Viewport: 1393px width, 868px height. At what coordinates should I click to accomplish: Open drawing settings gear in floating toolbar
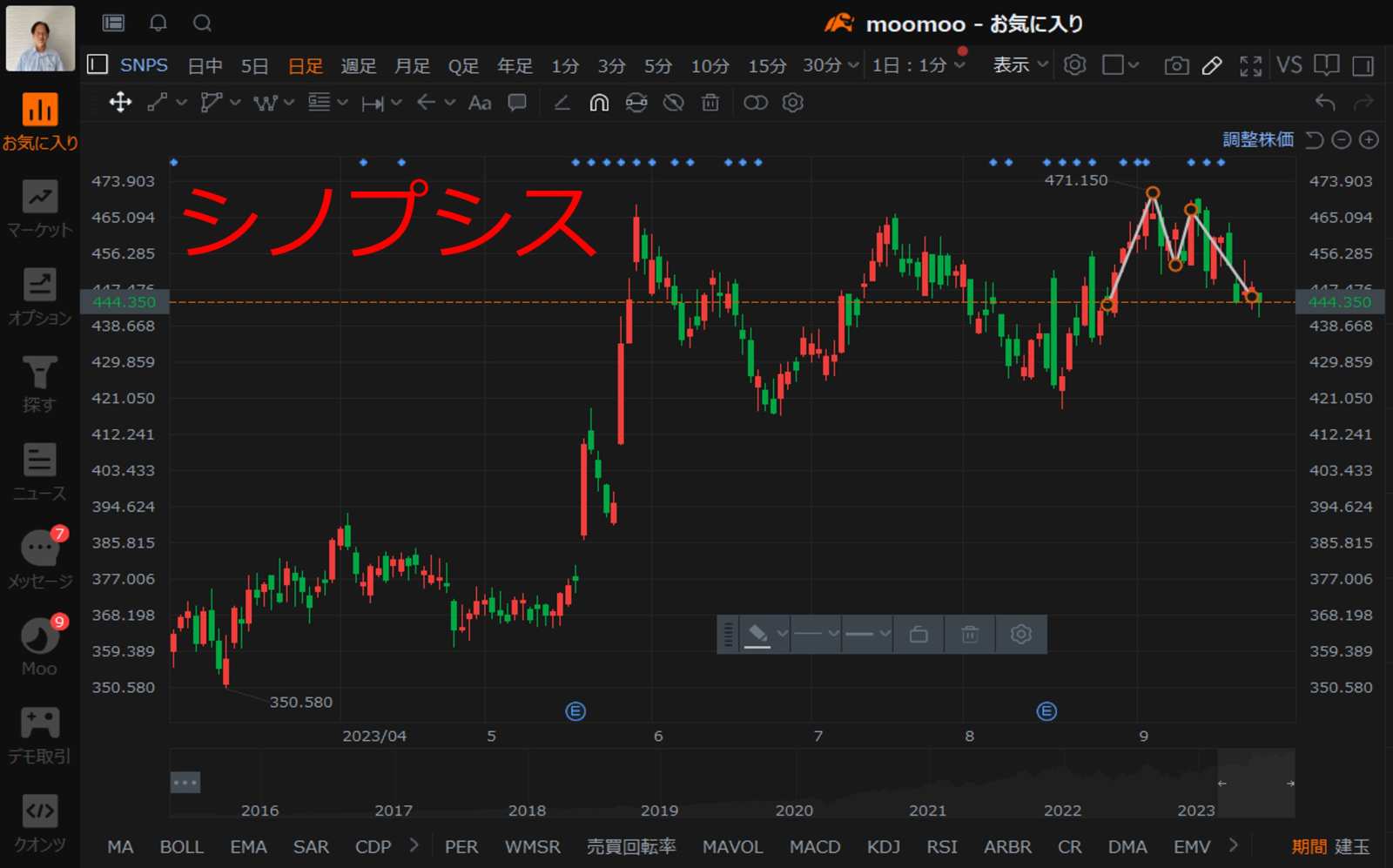(1021, 634)
